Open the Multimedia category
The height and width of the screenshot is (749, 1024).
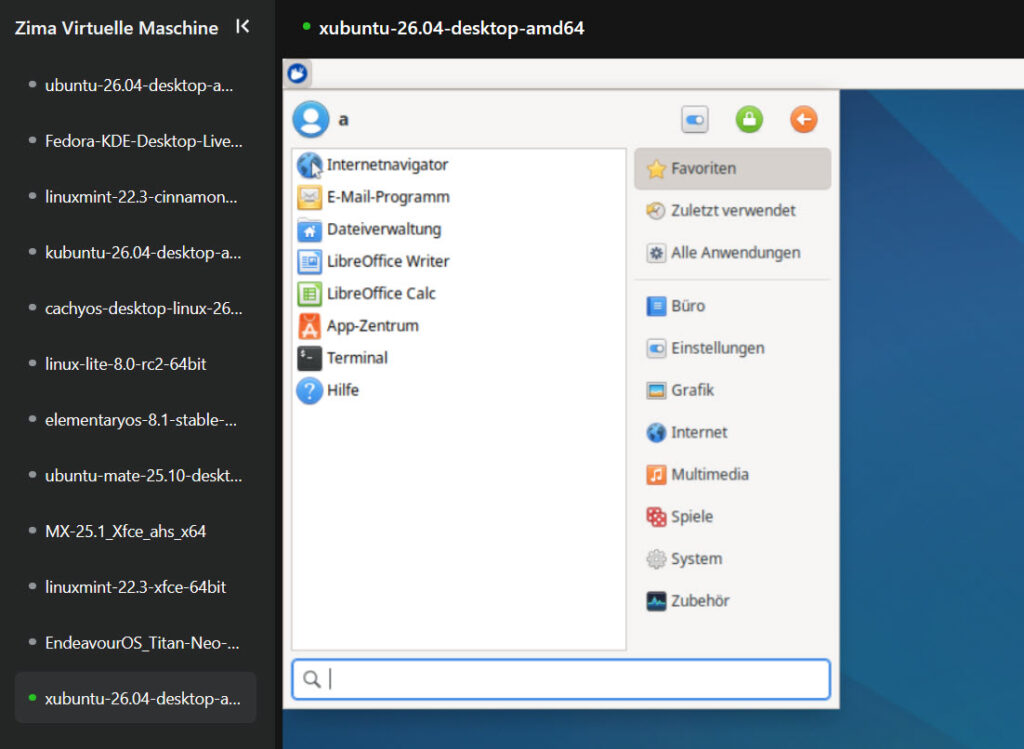[732, 474]
